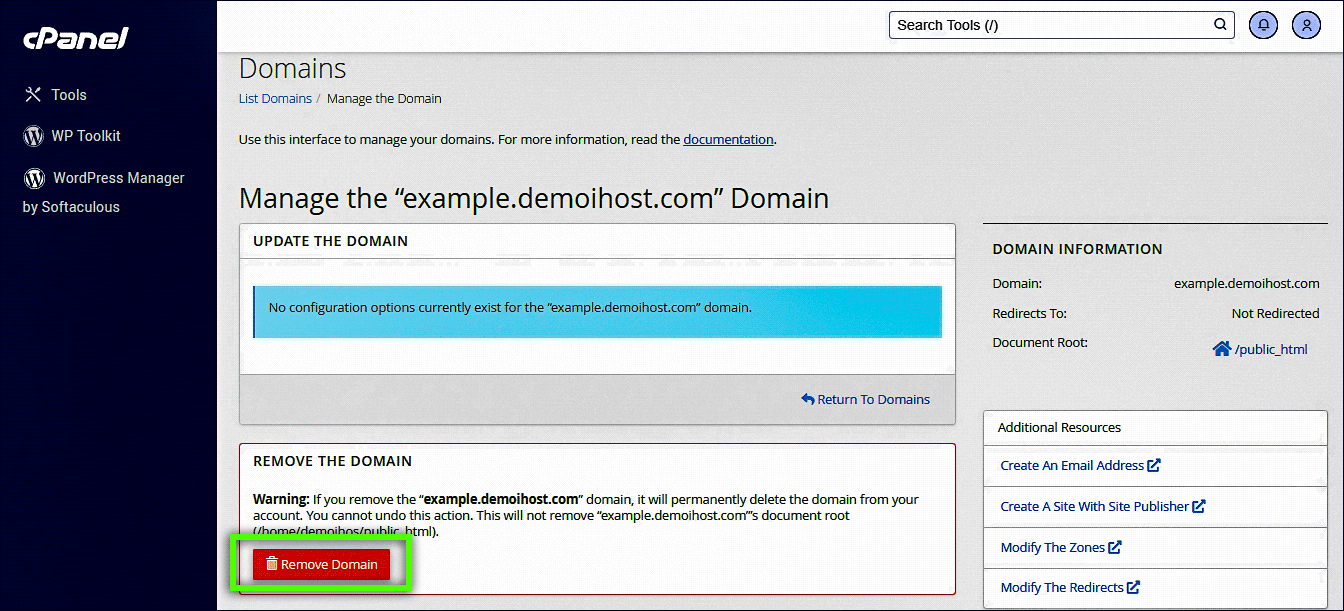Open Create An Email Address link

tap(1072, 465)
